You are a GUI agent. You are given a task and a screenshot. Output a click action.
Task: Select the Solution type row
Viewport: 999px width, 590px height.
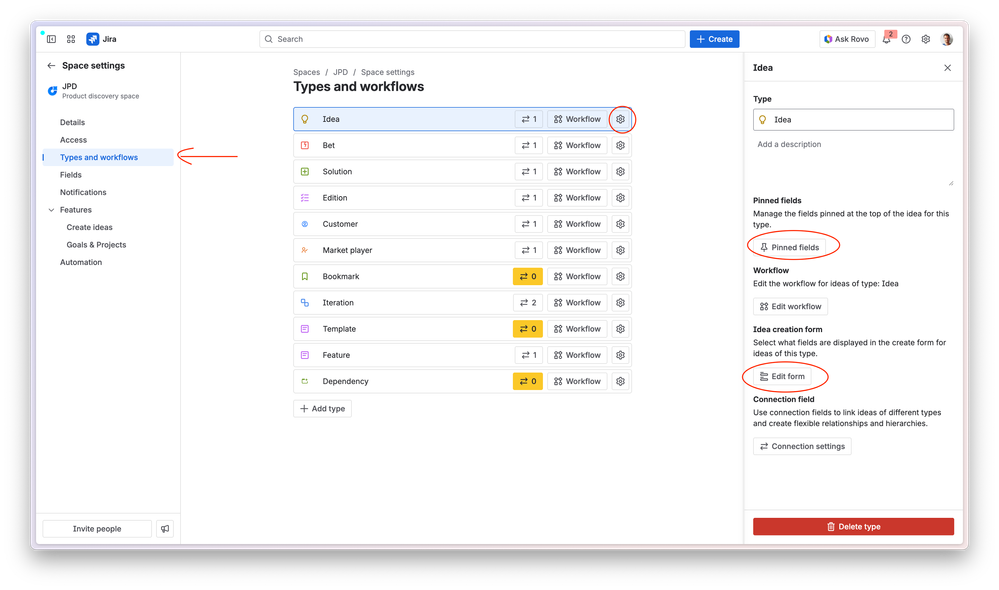pos(462,171)
